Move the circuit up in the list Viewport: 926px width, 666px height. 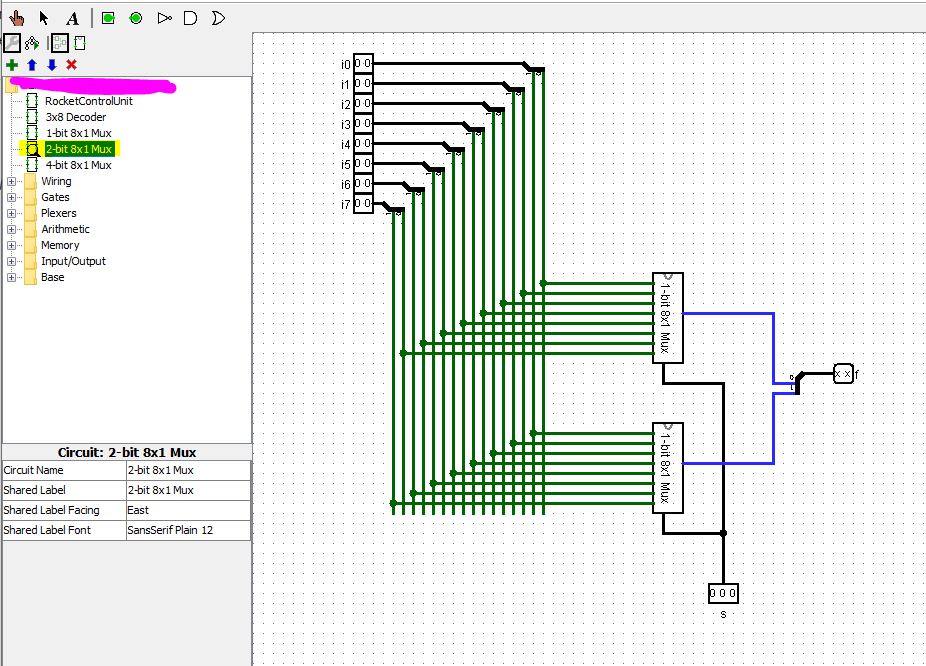(x=32, y=65)
